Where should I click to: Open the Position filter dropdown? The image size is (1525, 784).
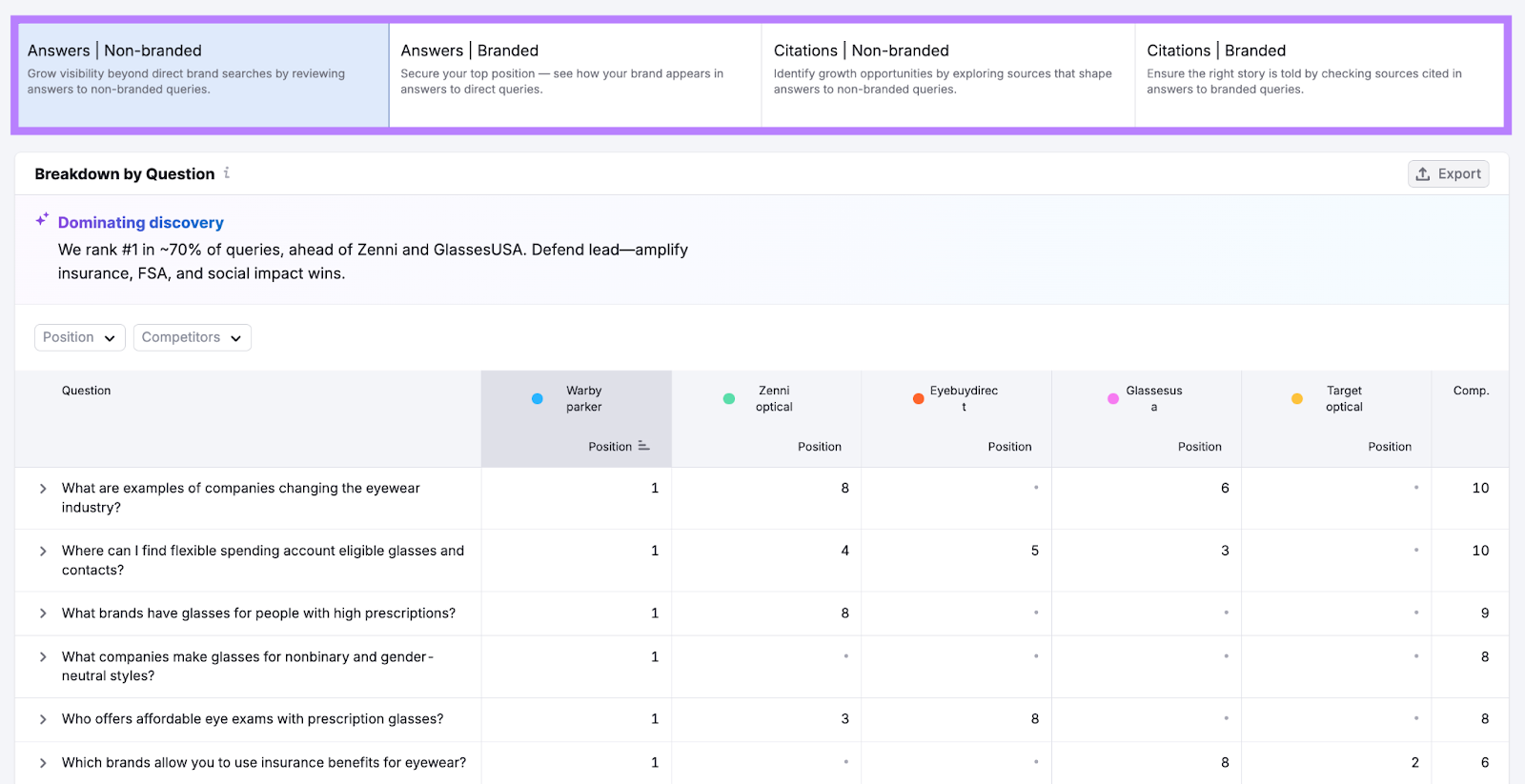coord(80,337)
